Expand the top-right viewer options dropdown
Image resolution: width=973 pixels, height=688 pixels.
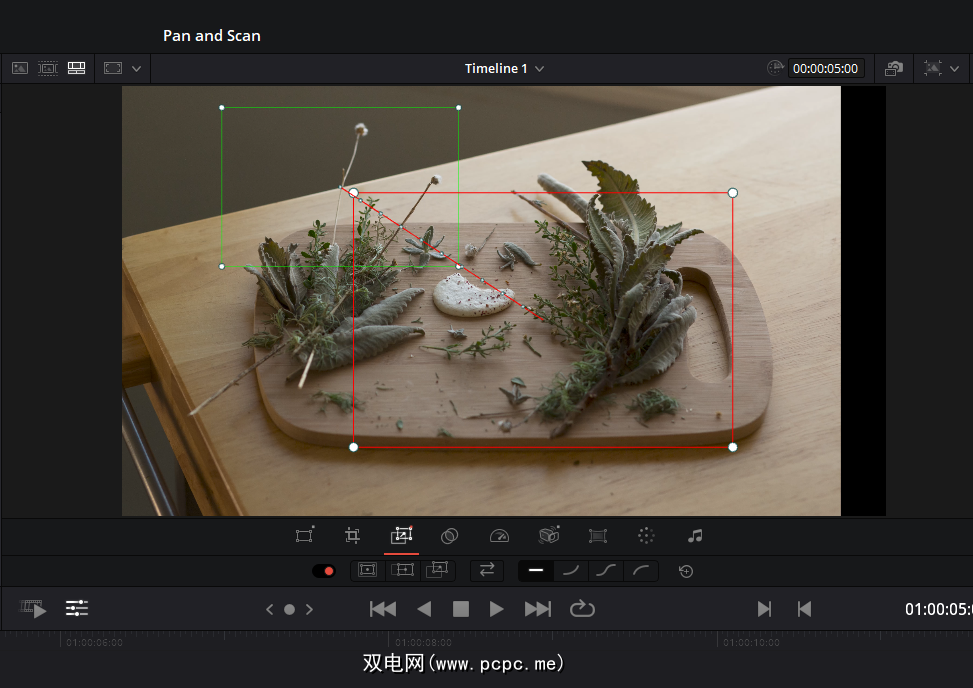(954, 69)
